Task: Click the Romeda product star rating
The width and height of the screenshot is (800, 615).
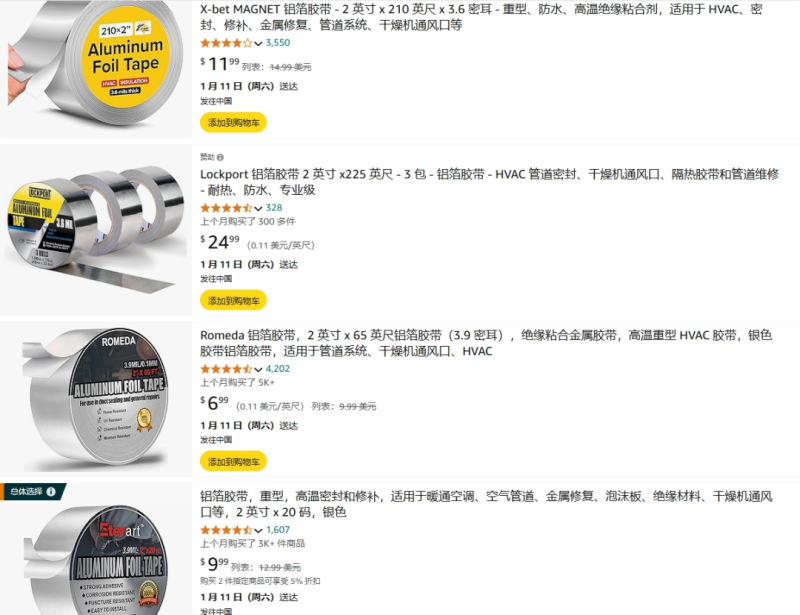Action: coord(226,368)
